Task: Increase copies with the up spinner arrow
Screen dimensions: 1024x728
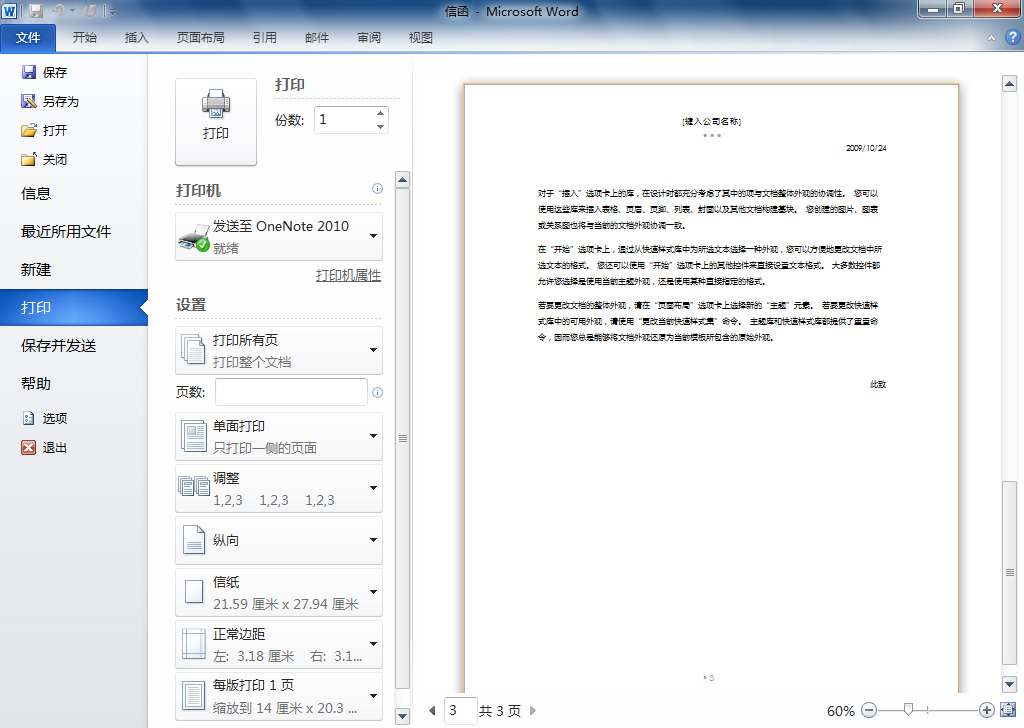Action: pos(380,114)
